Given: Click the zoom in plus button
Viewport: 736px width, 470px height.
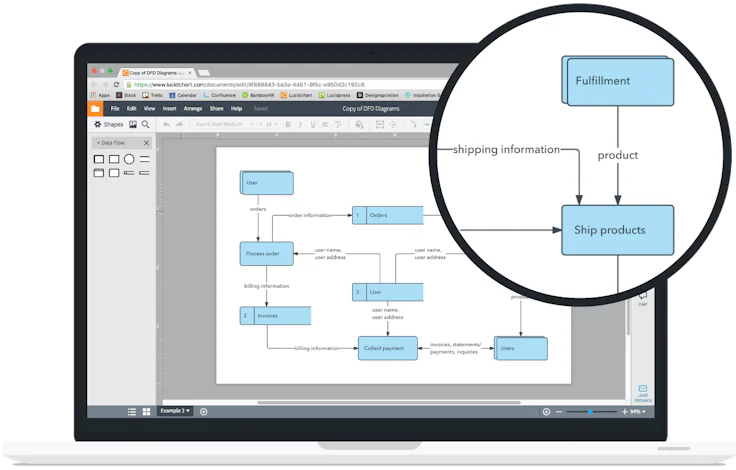Looking at the screenshot, I should (x=624, y=412).
